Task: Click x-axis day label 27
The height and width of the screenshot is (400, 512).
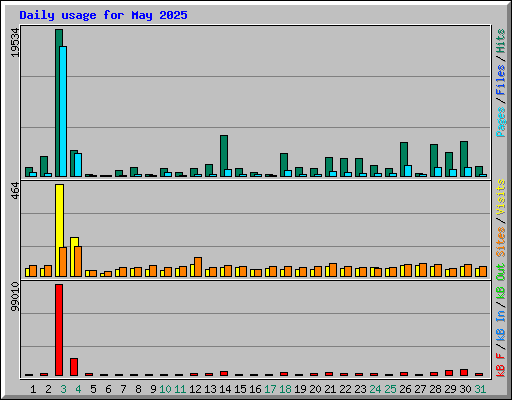Action: click(420, 389)
